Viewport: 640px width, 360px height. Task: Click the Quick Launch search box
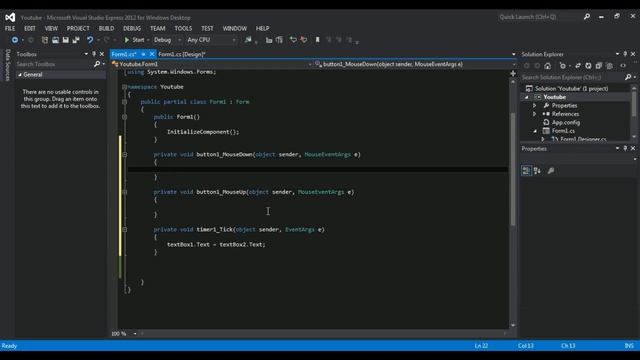(x=540, y=17)
